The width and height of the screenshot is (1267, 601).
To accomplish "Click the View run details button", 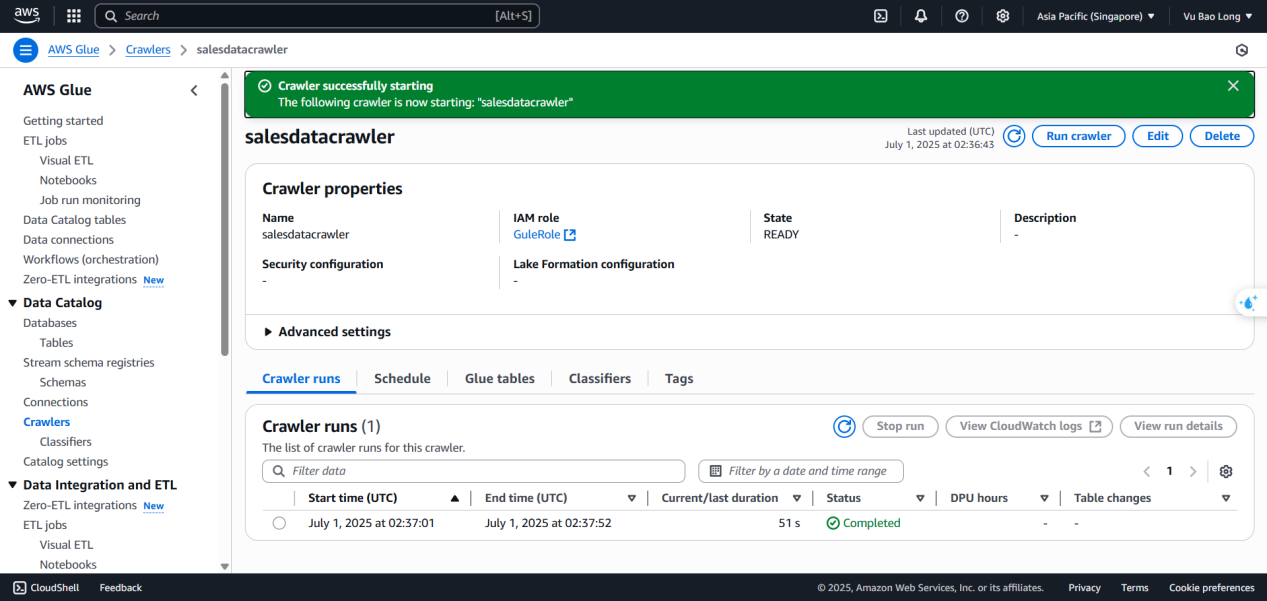I will click(1178, 426).
